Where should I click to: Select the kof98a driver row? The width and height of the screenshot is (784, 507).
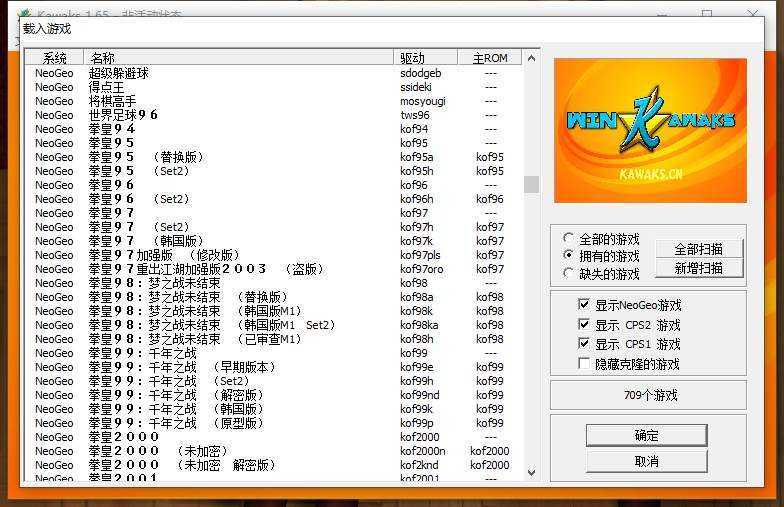click(274, 297)
